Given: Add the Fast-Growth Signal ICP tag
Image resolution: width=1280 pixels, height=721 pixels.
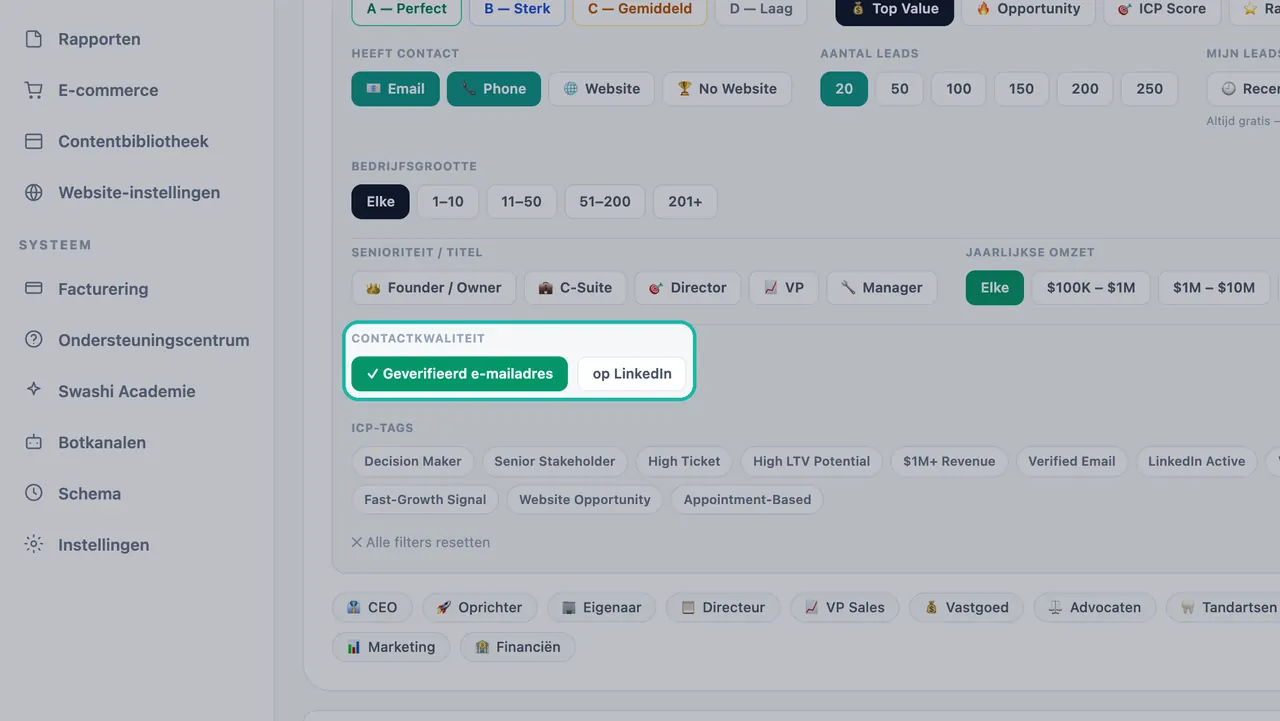Looking at the screenshot, I should [425, 500].
